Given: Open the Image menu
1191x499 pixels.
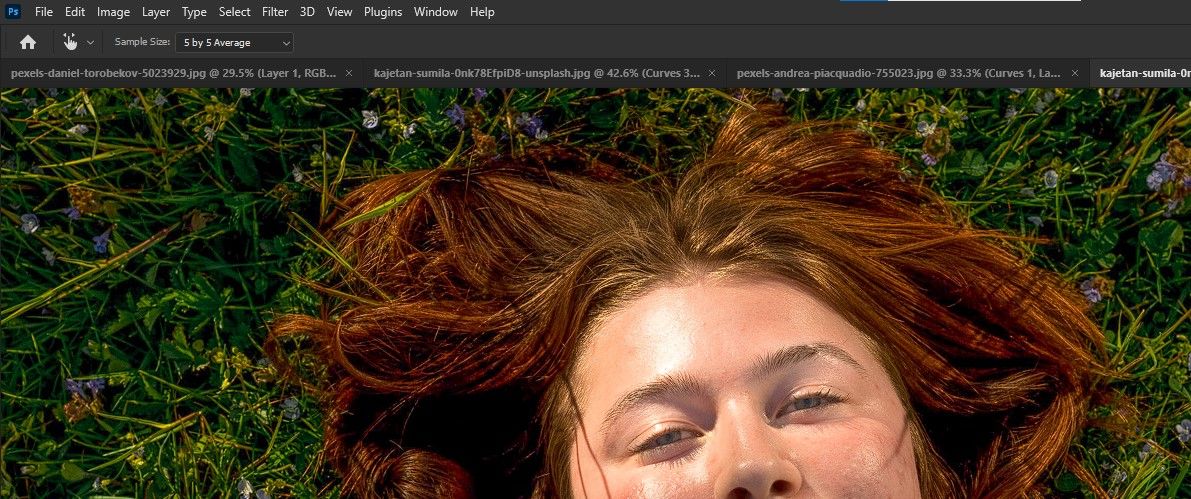Looking at the screenshot, I should click(113, 12).
